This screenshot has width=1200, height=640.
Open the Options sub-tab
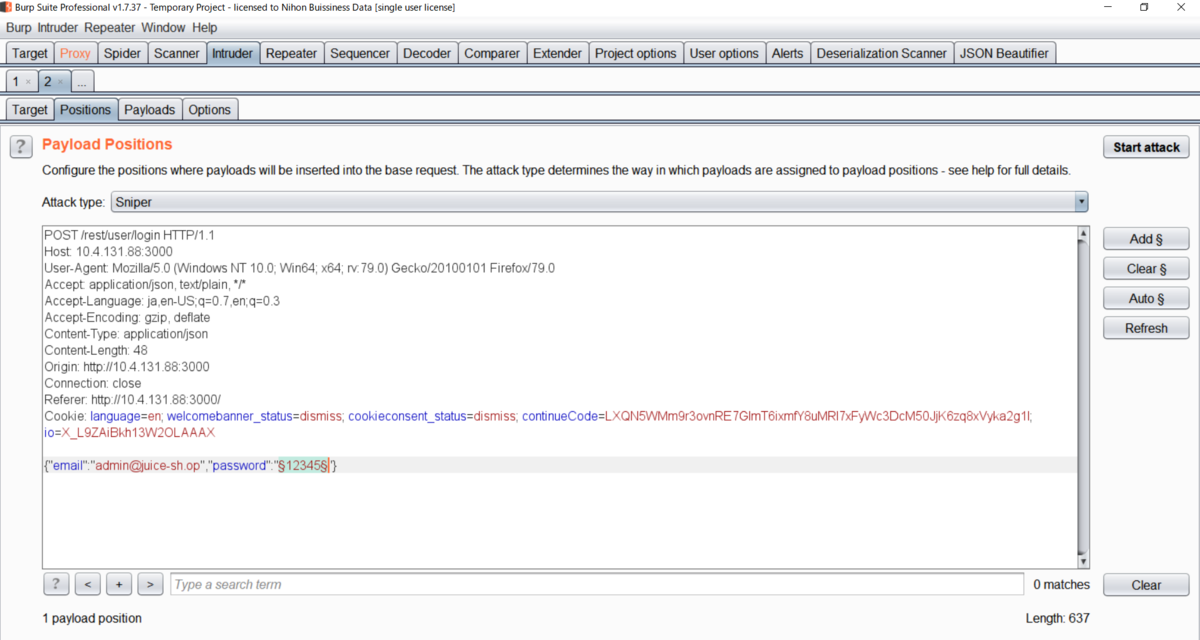[209, 110]
